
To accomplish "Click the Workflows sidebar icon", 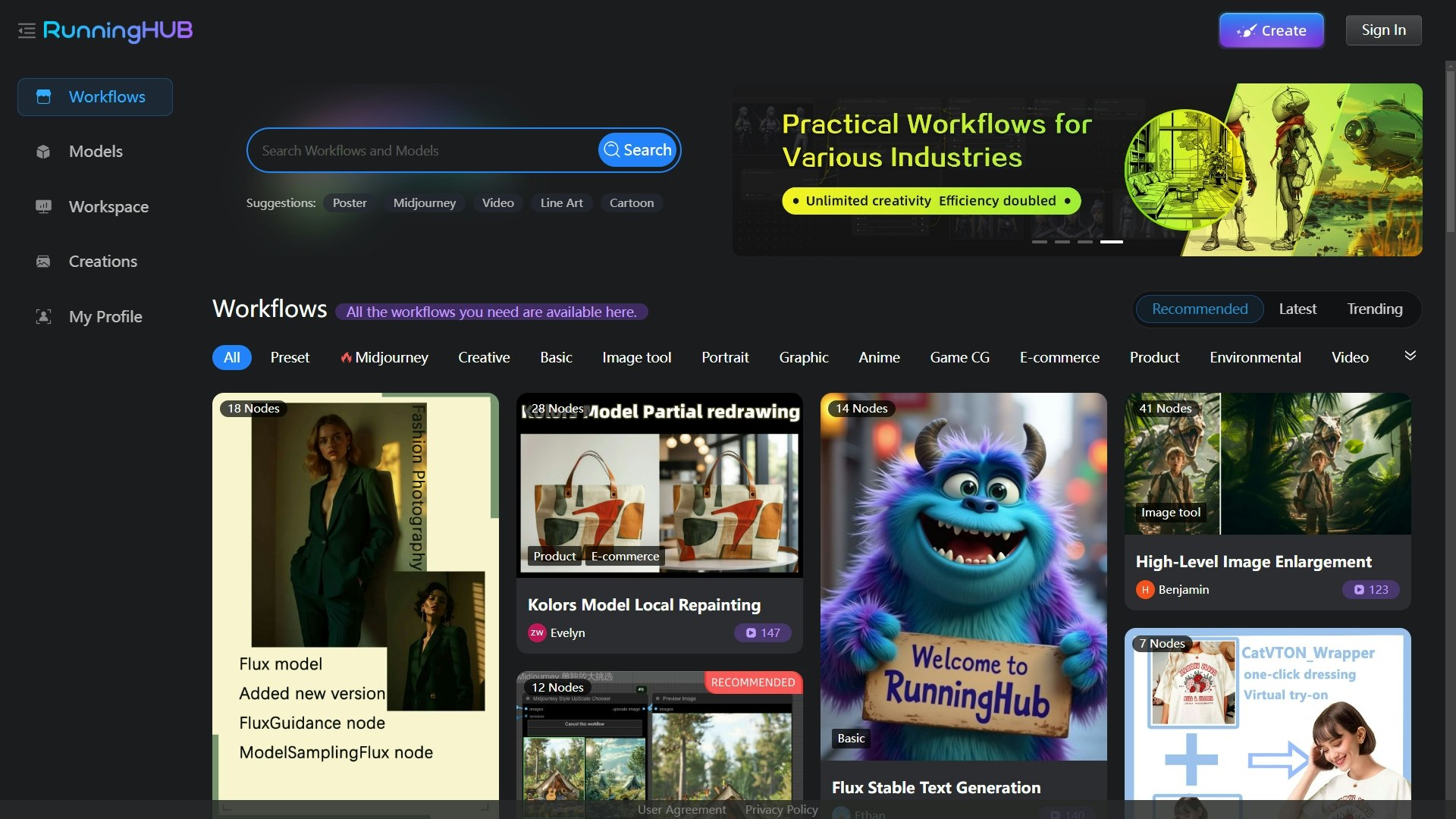I will 44,97.
